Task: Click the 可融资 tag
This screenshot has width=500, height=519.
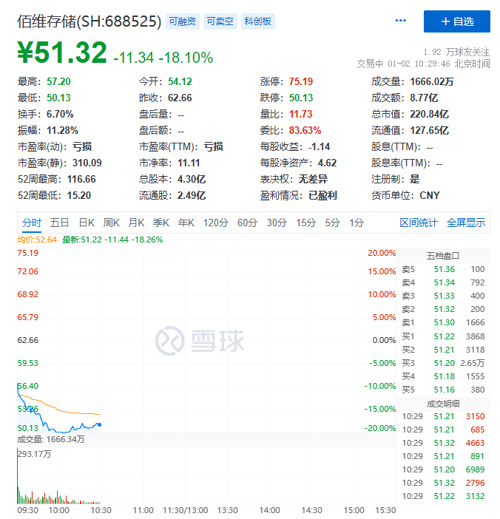Action: [x=182, y=21]
